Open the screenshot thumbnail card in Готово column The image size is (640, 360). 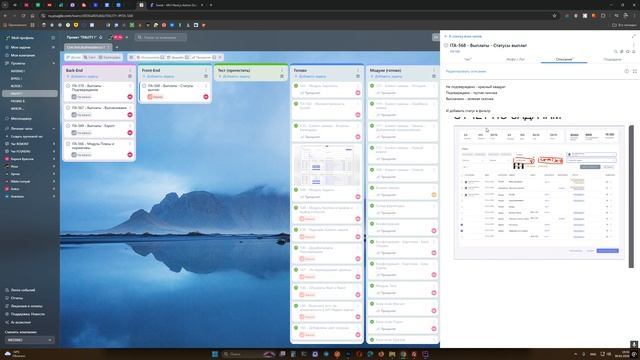coord(327,165)
